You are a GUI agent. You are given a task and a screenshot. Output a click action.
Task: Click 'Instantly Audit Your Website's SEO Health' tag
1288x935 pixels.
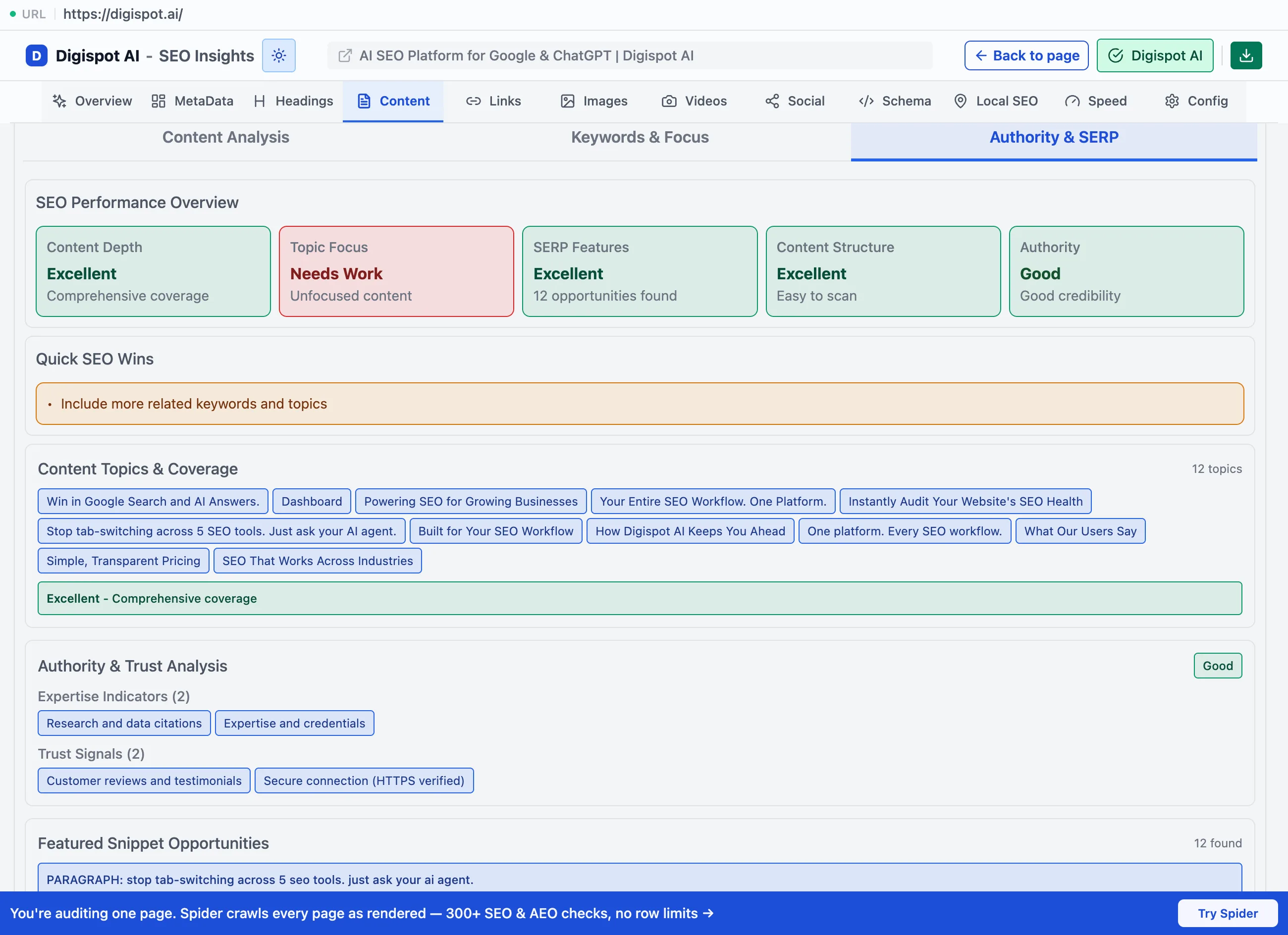click(966, 501)
